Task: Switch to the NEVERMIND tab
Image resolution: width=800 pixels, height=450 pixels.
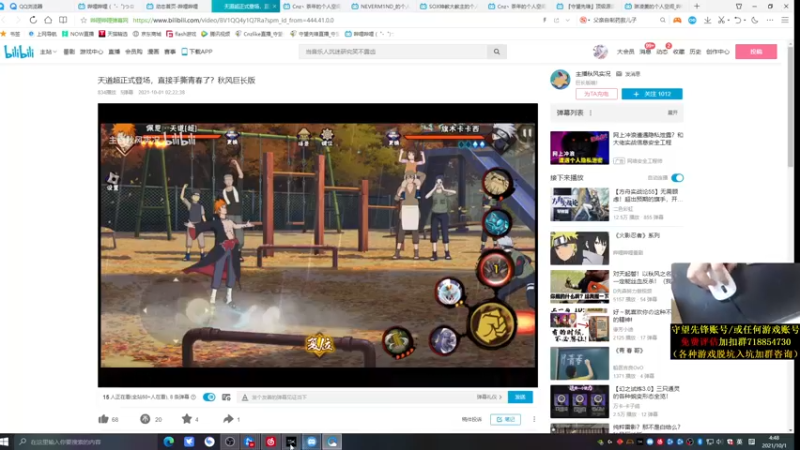Action: click(382, 6)
